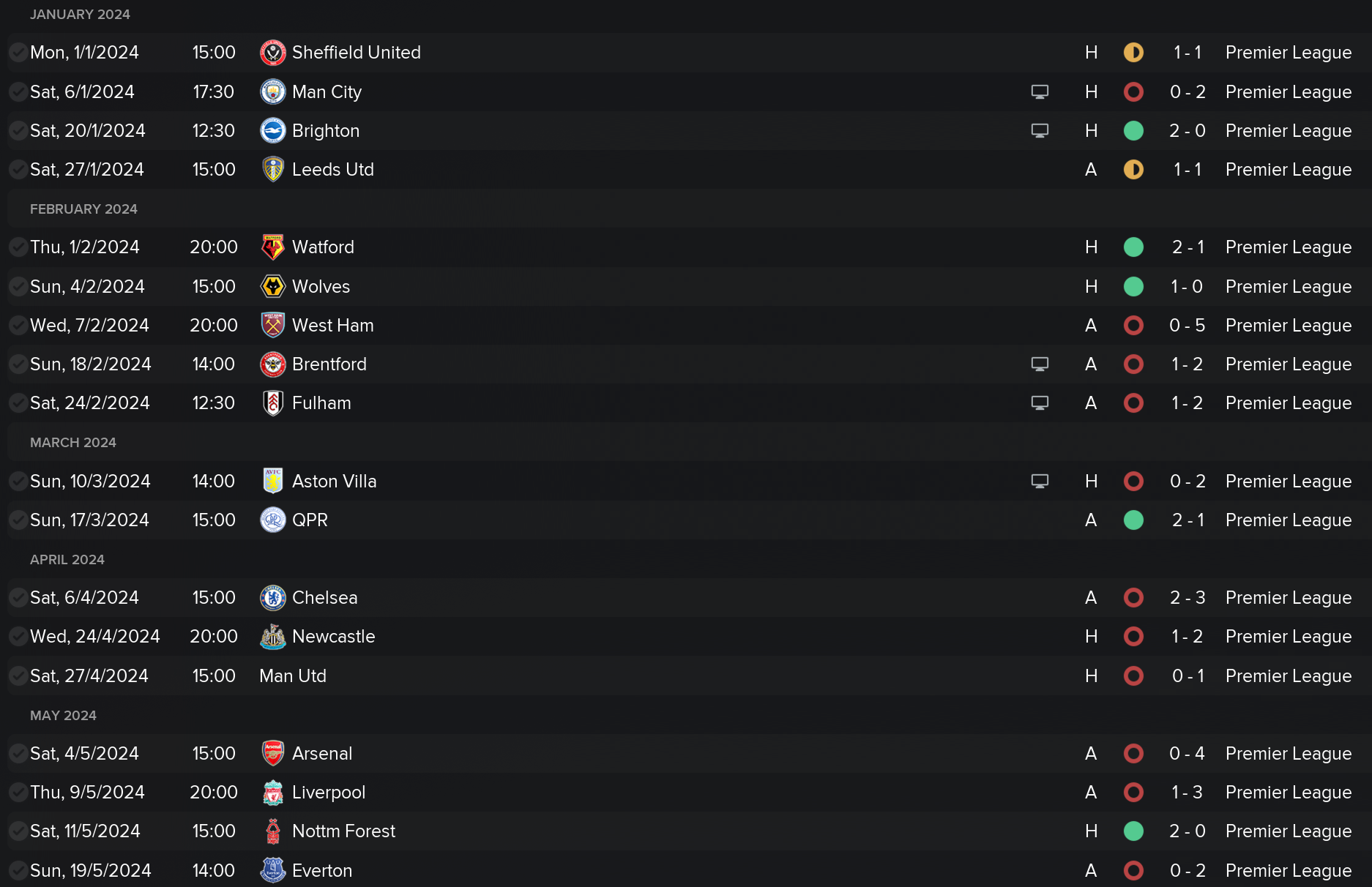Screen dimensions: 1372x887
Task: Click the Man City club crest
Action: coord(273,91)
